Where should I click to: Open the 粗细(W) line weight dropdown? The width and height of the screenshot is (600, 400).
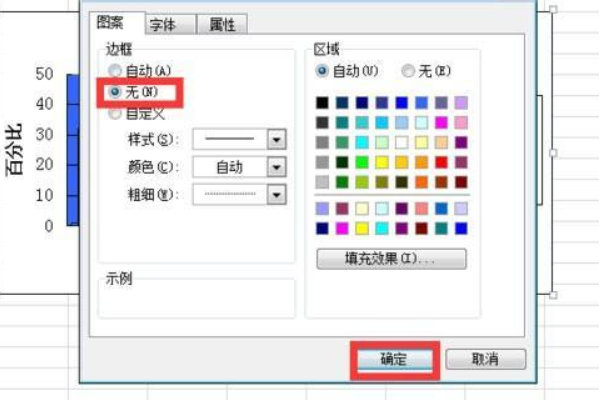pyautogui.click(x=240, y=194)
